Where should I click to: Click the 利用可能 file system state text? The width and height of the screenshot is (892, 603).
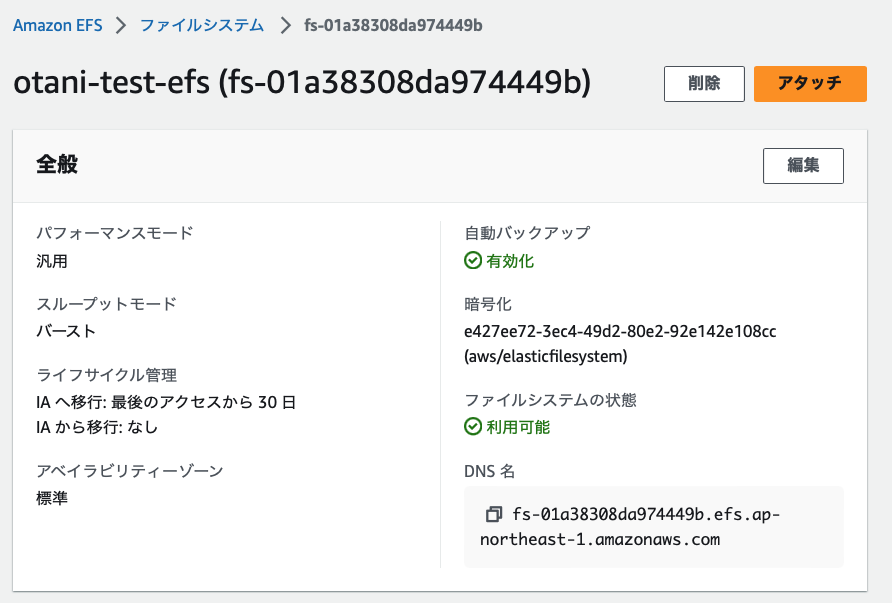[x=518, y=427]
